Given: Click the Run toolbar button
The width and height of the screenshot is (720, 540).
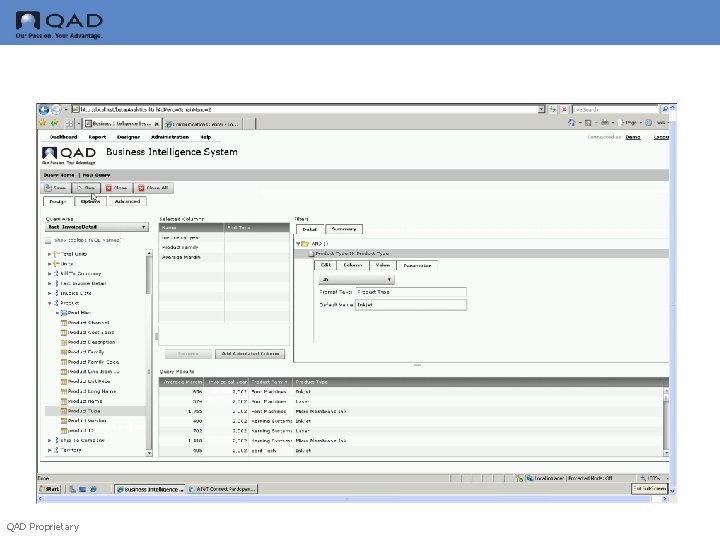Looking at the screenshot, I should [x=86, y=188].
